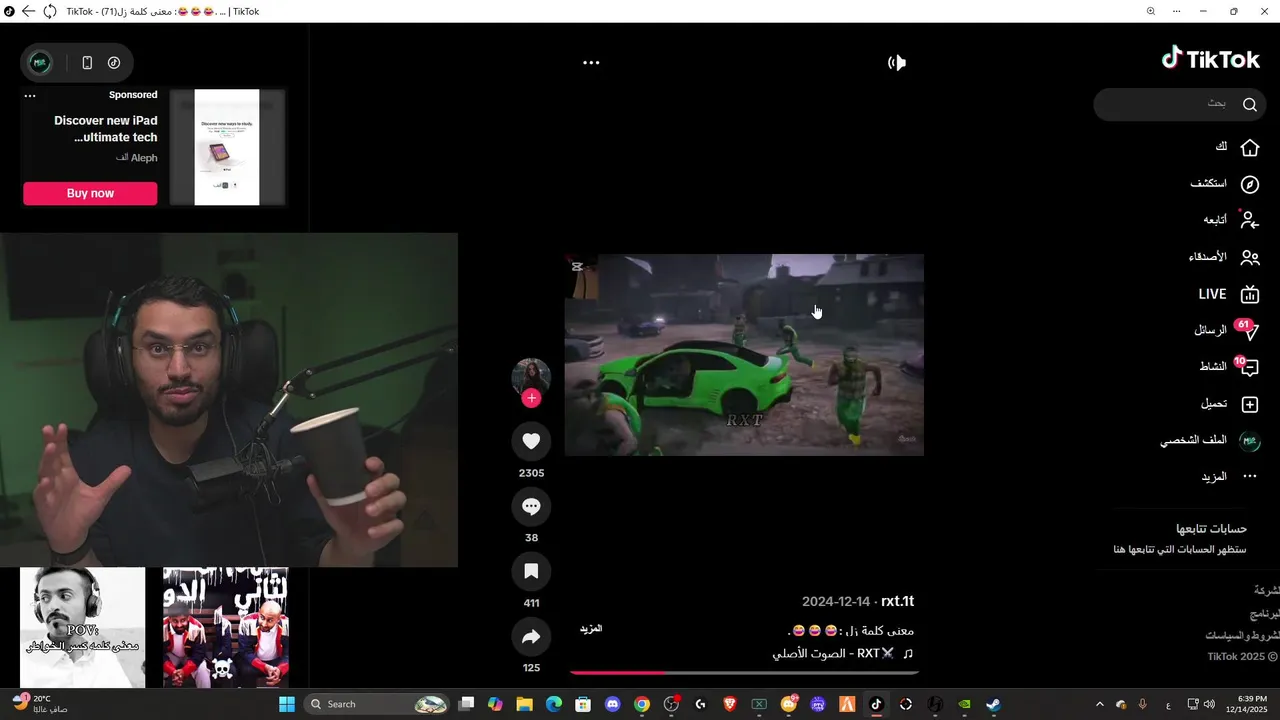Open File Explorer from the taskbar
This screenshot has width=1280, height=720.
coord(524,704)
